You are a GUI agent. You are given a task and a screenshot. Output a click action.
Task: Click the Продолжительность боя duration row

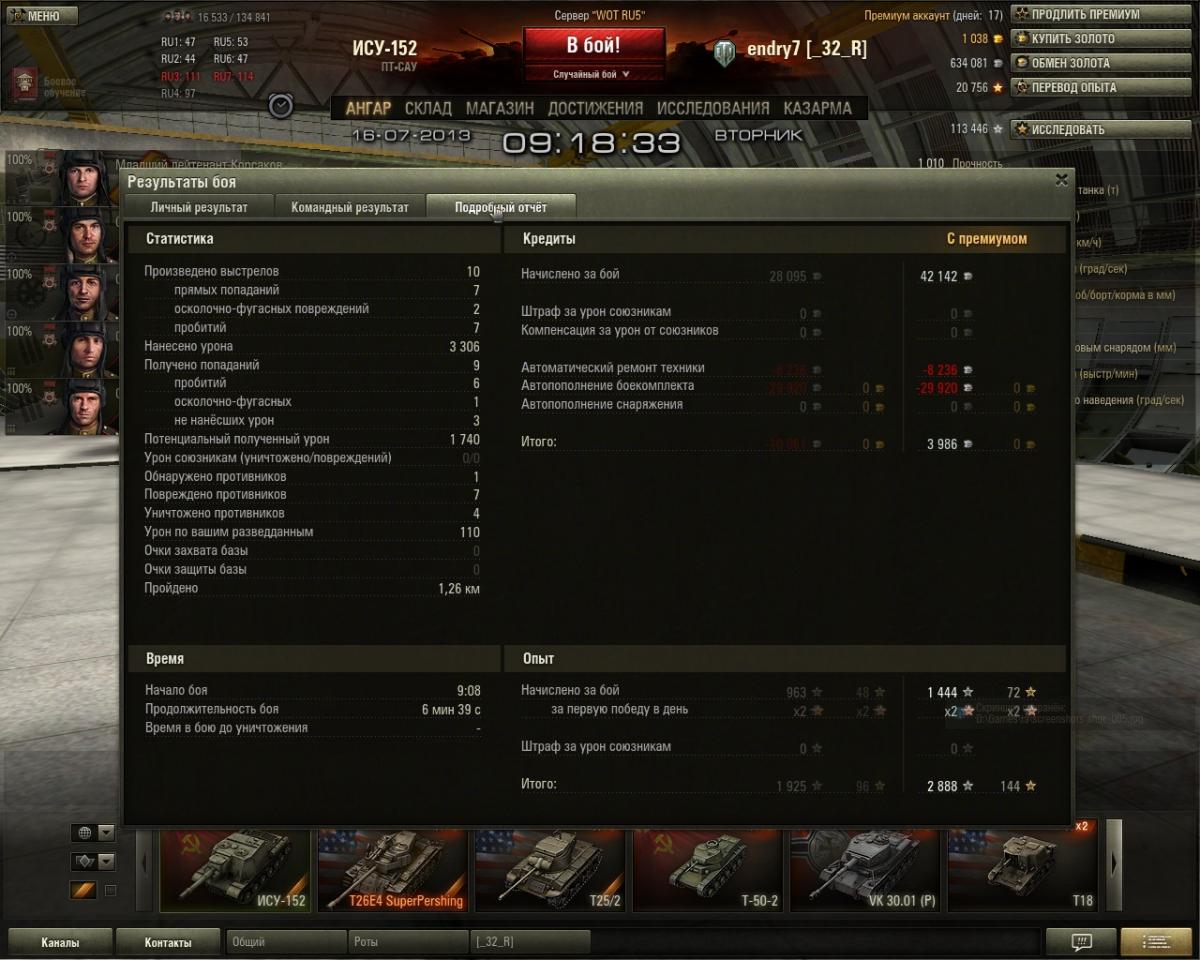(312, 709)
